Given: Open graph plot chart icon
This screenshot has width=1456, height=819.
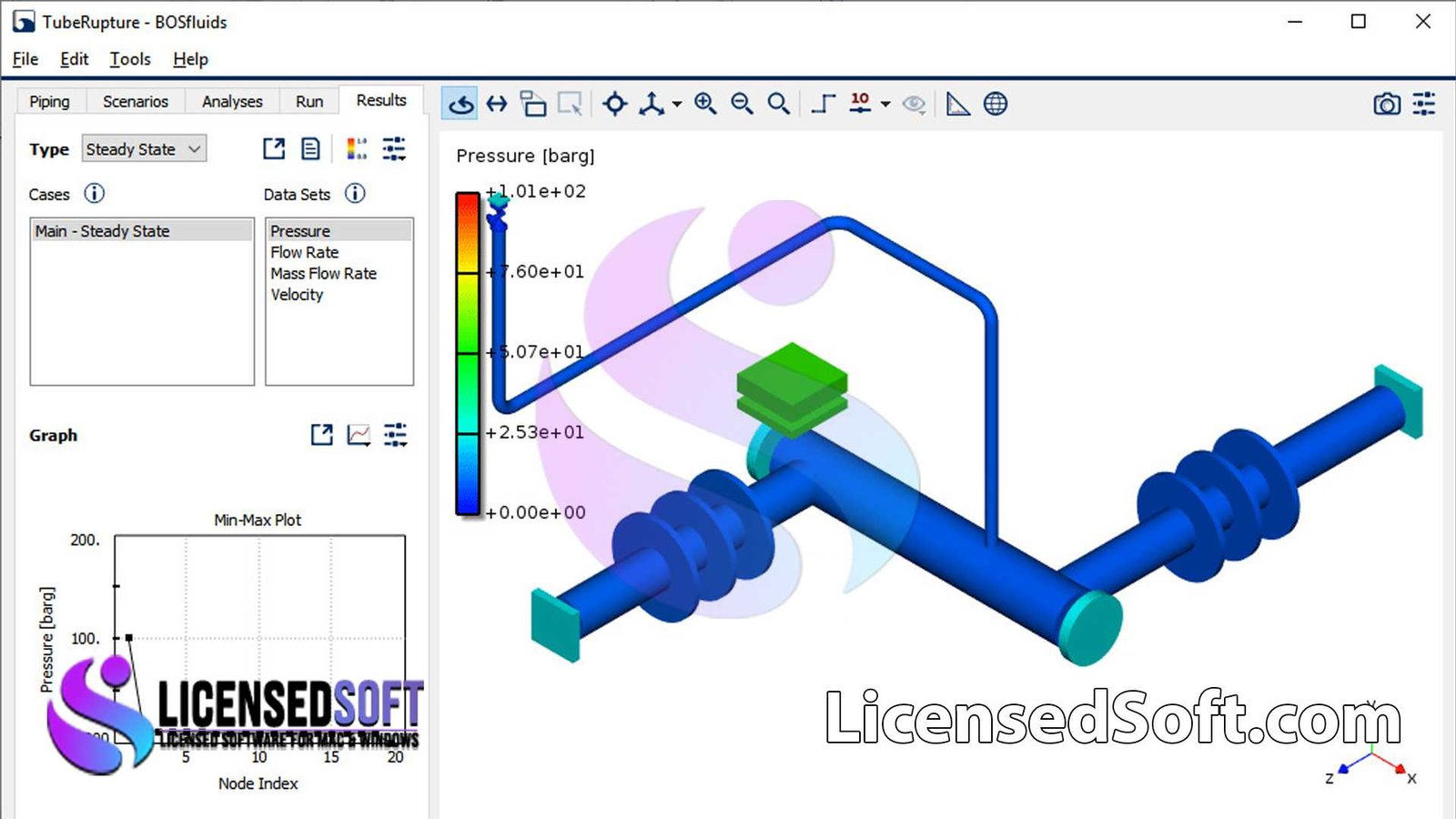Looking at the screenshot, I should tap(359, 435).
